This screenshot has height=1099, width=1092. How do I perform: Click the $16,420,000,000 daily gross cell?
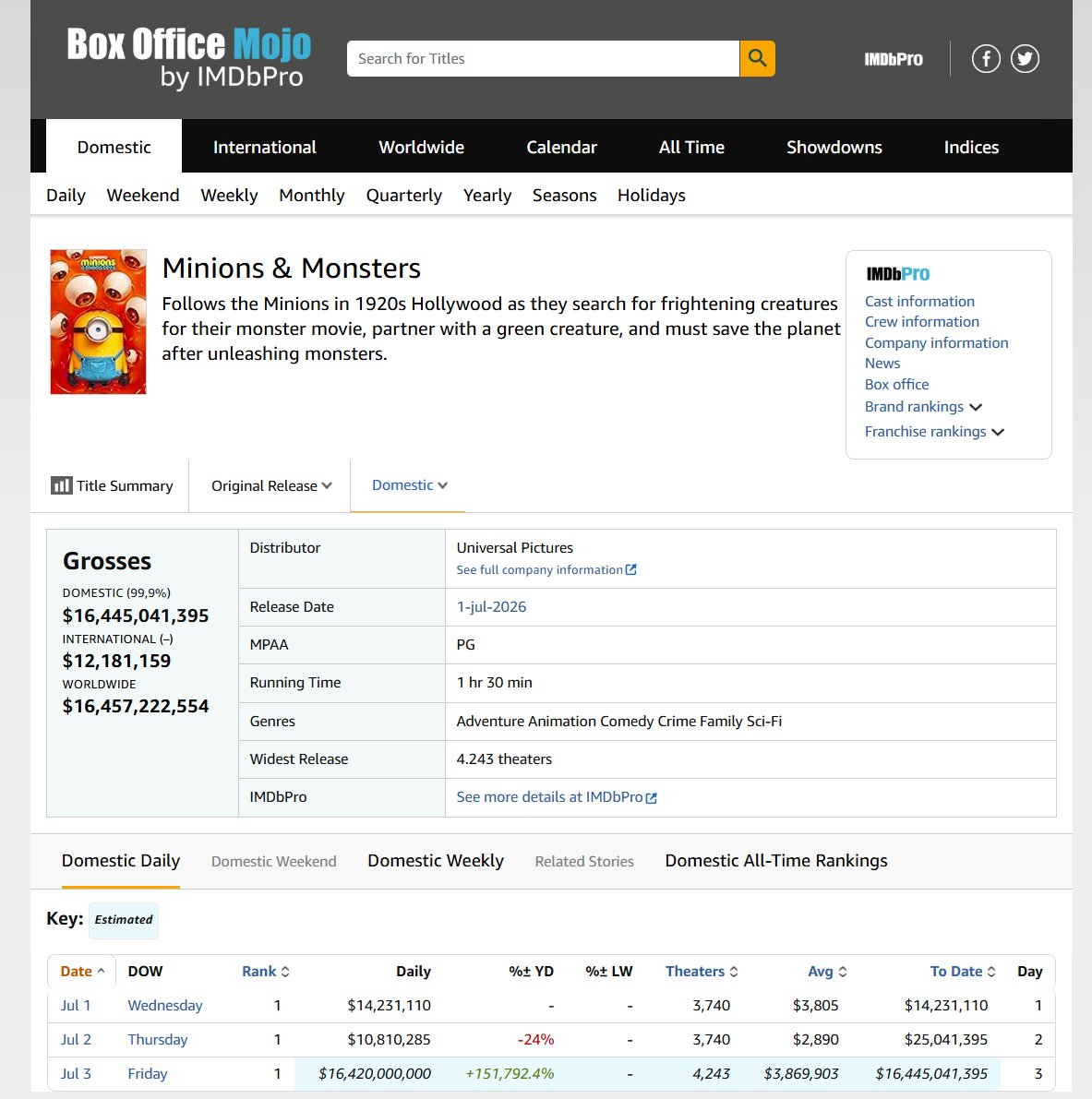pyautogui.click(x=375, y=1074)
